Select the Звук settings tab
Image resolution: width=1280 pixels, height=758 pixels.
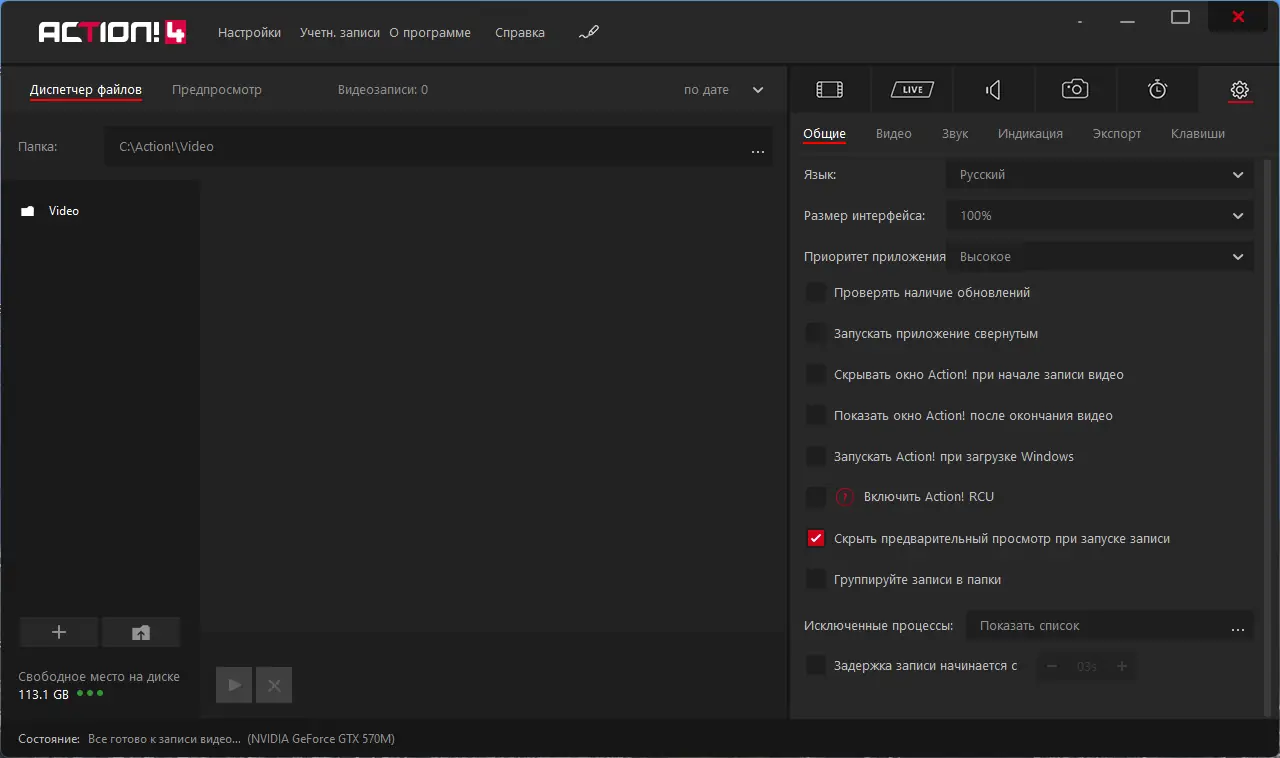click(955, 134)
